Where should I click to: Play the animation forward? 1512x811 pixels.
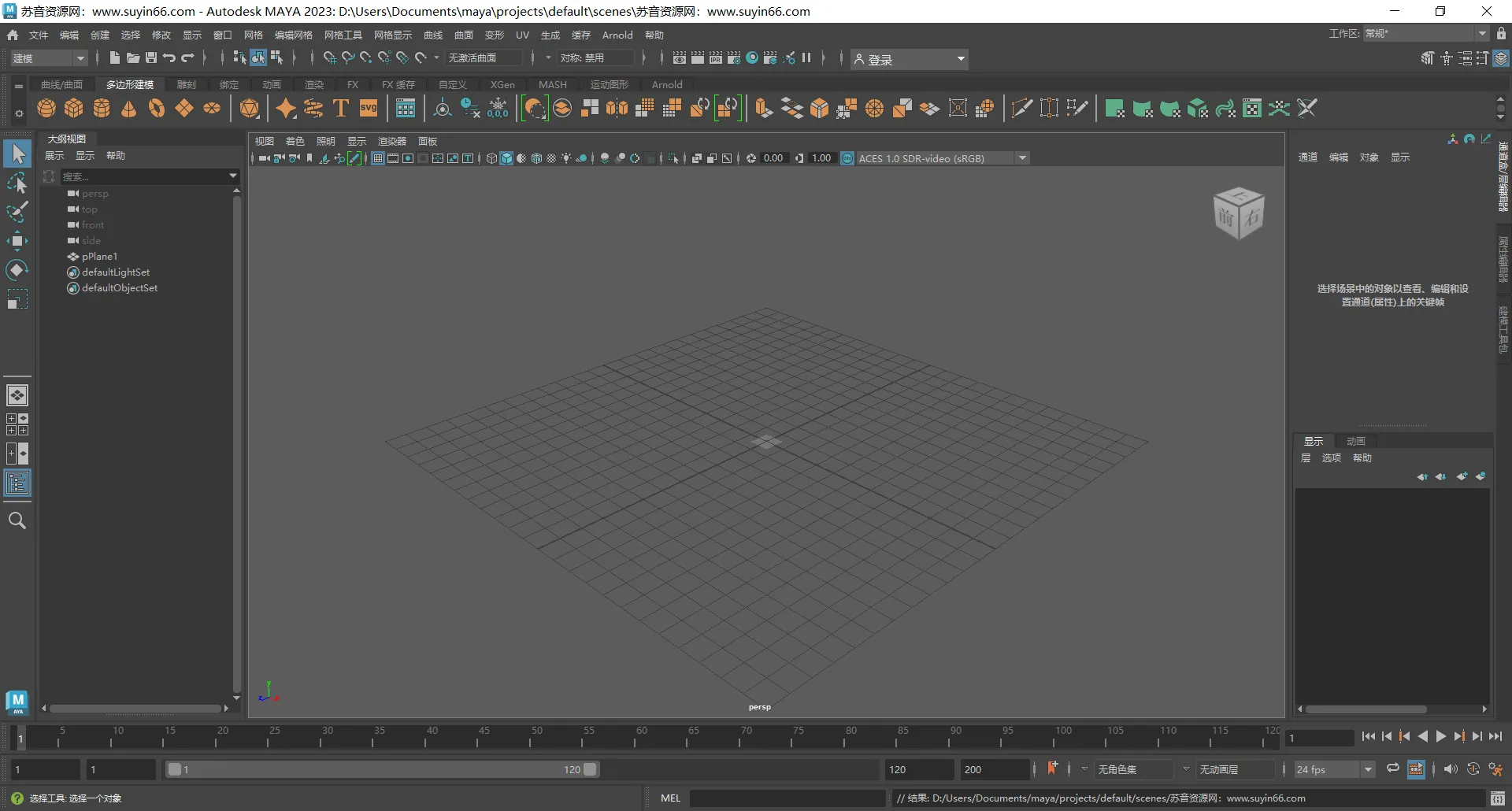coord(1440,736)
